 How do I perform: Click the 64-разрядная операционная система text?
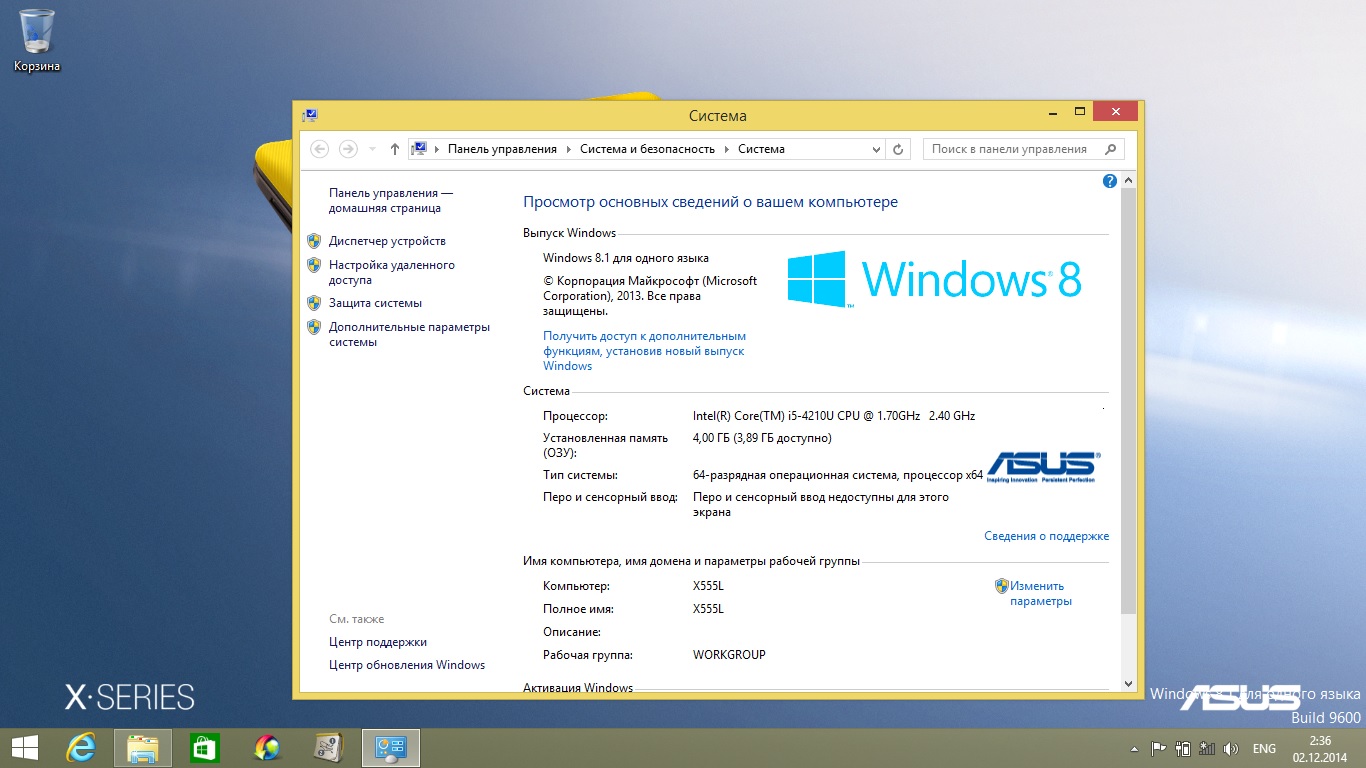coord(838,475)
